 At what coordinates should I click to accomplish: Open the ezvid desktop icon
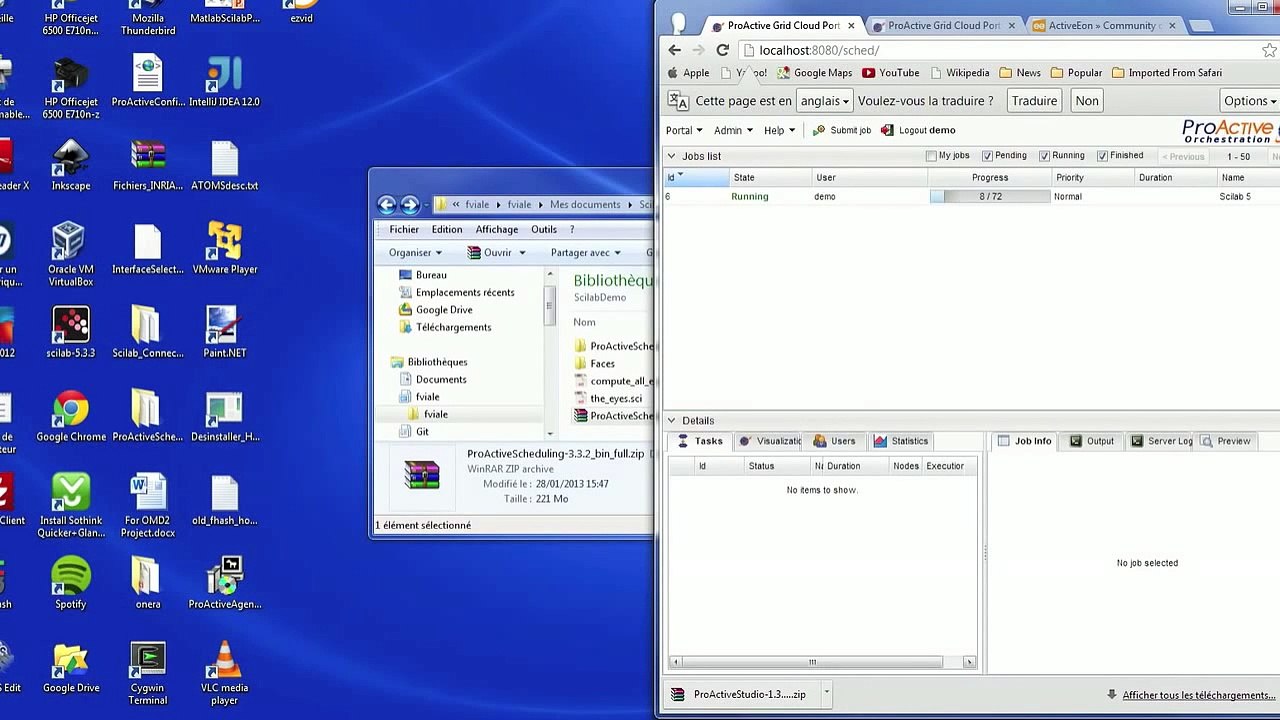pos(301,12)
